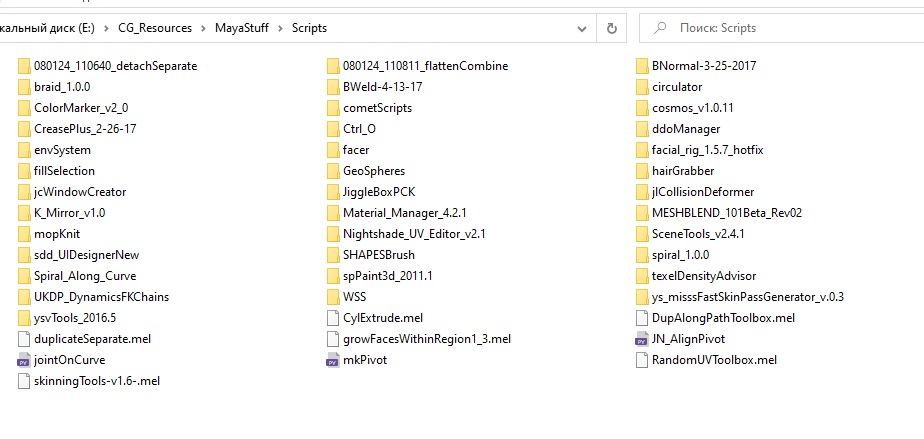Select cosmos_v1.0.11 folder icon
Screen dimensions: 924x439
click(x=642, y=108)
